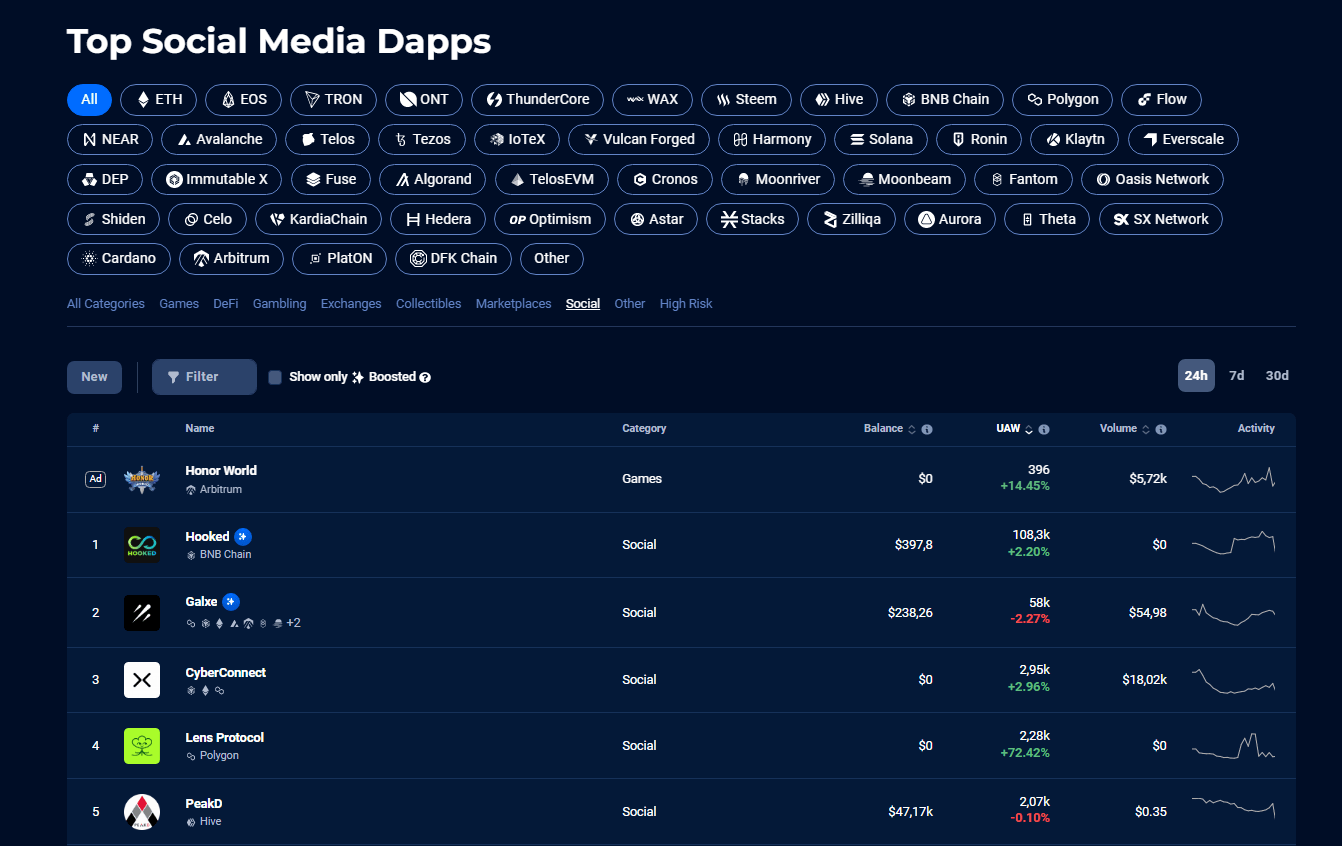Filter by the Optimism chain

click(550, 219)
